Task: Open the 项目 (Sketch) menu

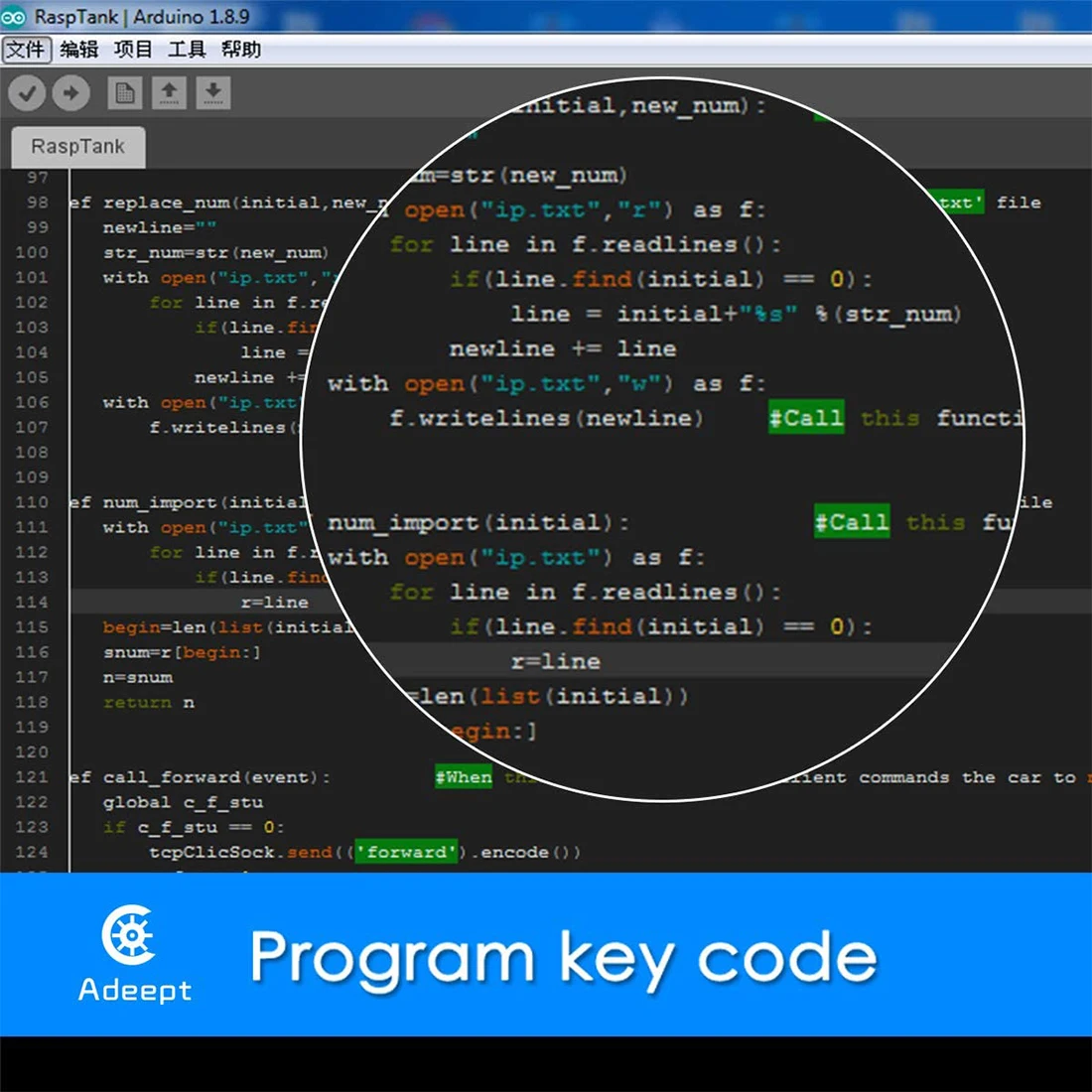Action: coord(132,50)
